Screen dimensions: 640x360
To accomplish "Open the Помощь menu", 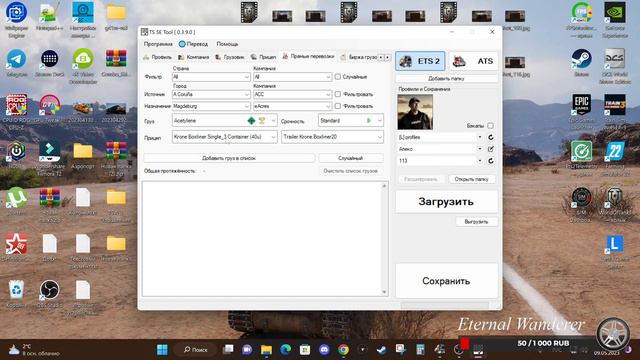I will [x=227, y=44].
